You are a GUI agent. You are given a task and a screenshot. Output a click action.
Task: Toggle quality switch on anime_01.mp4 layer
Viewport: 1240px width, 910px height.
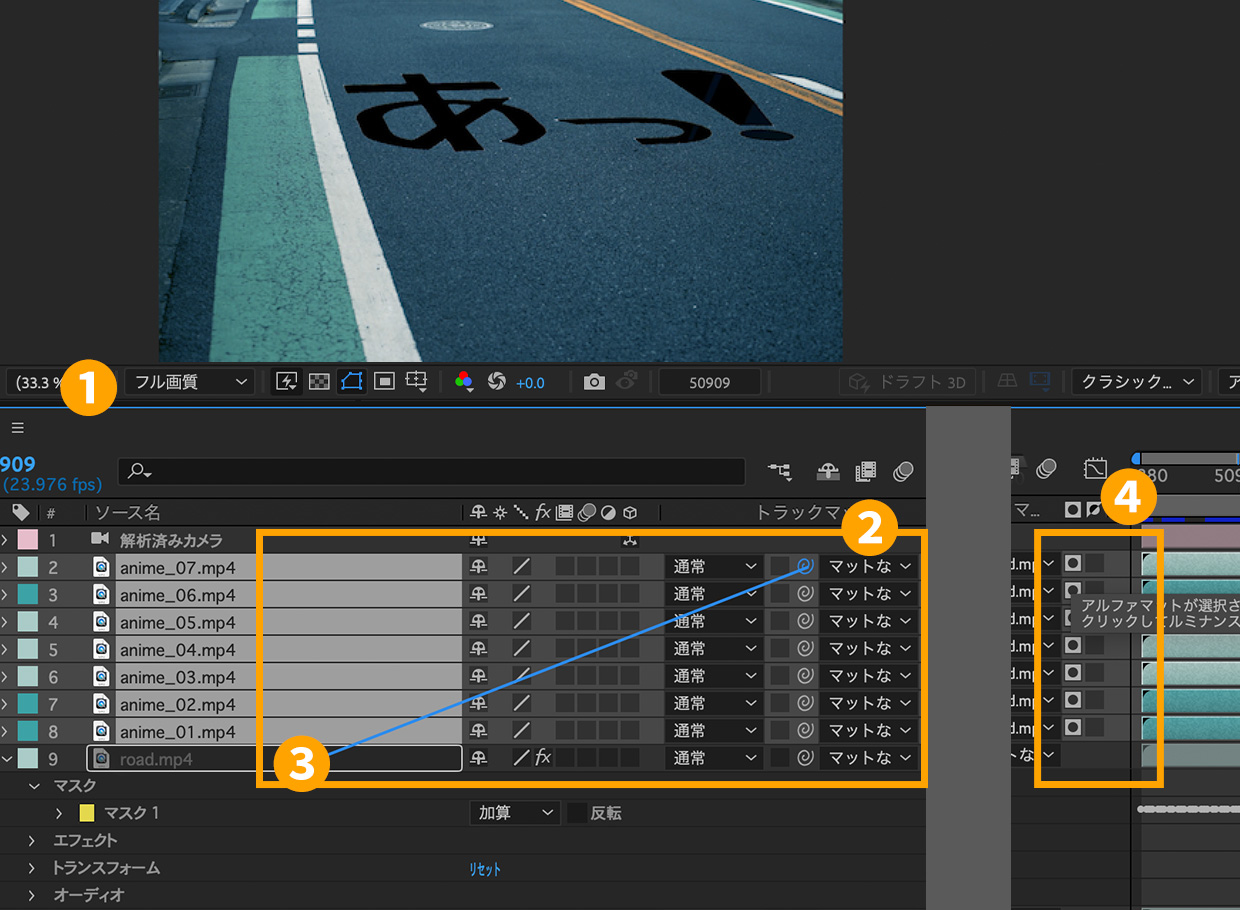coord(521,731)
